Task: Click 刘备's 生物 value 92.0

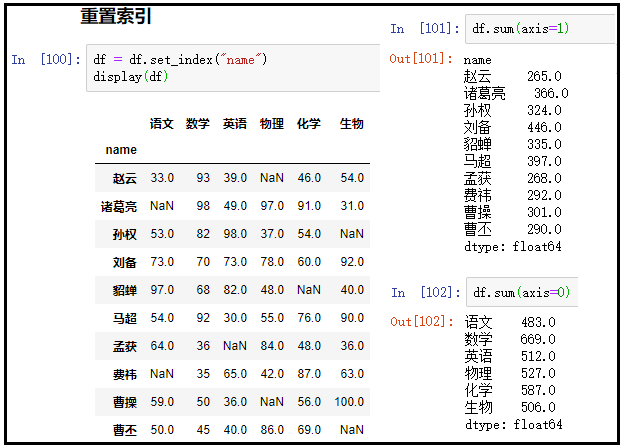Action: click(352, 262)
